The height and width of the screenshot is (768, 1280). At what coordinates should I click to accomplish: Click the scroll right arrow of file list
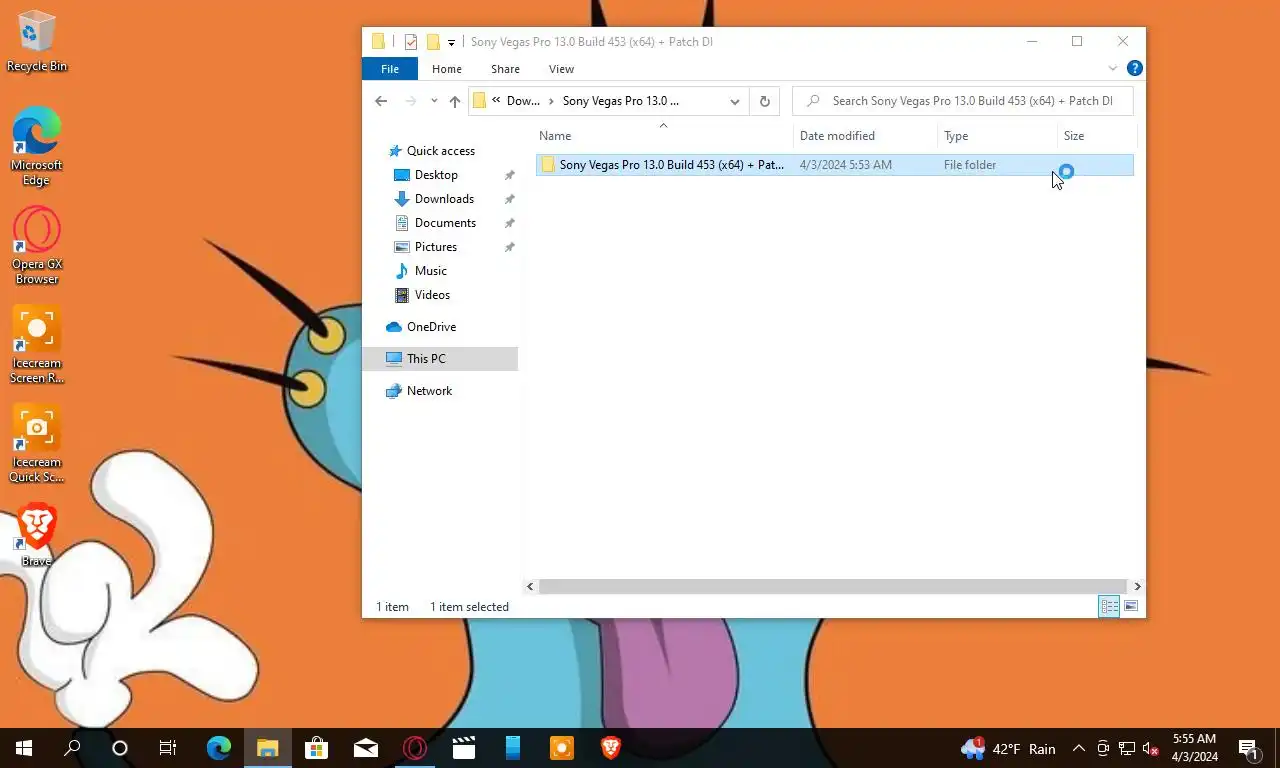[1137, 587]
